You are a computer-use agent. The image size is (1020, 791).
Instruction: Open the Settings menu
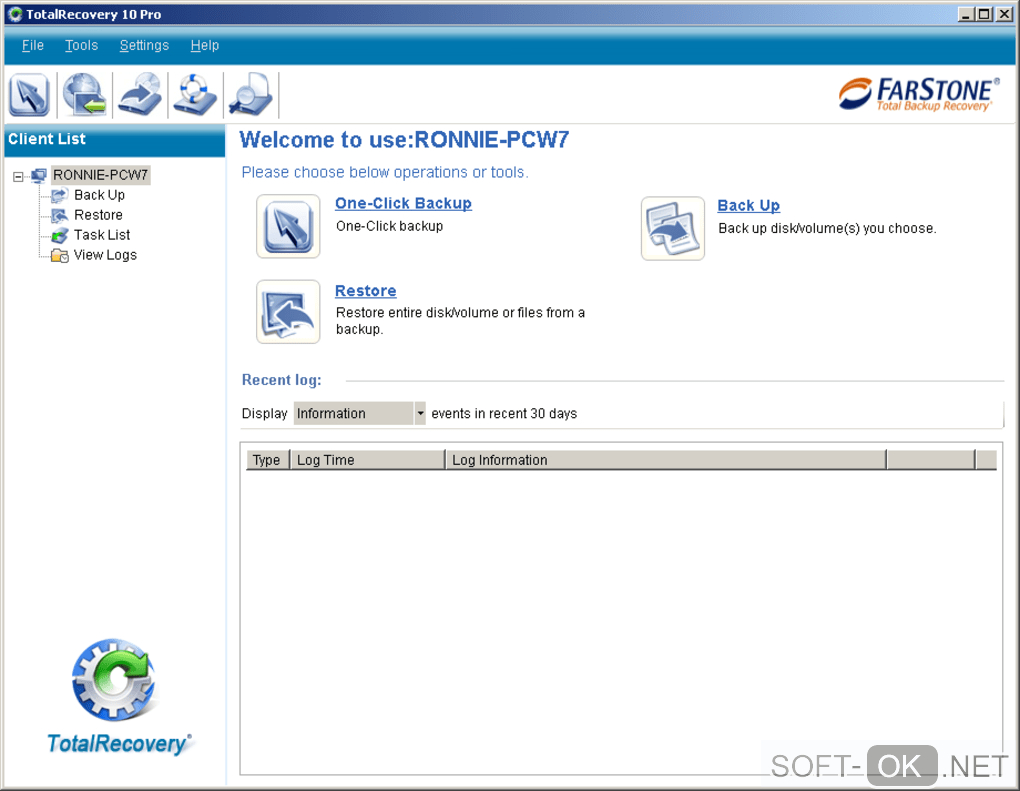pos(144,46)
